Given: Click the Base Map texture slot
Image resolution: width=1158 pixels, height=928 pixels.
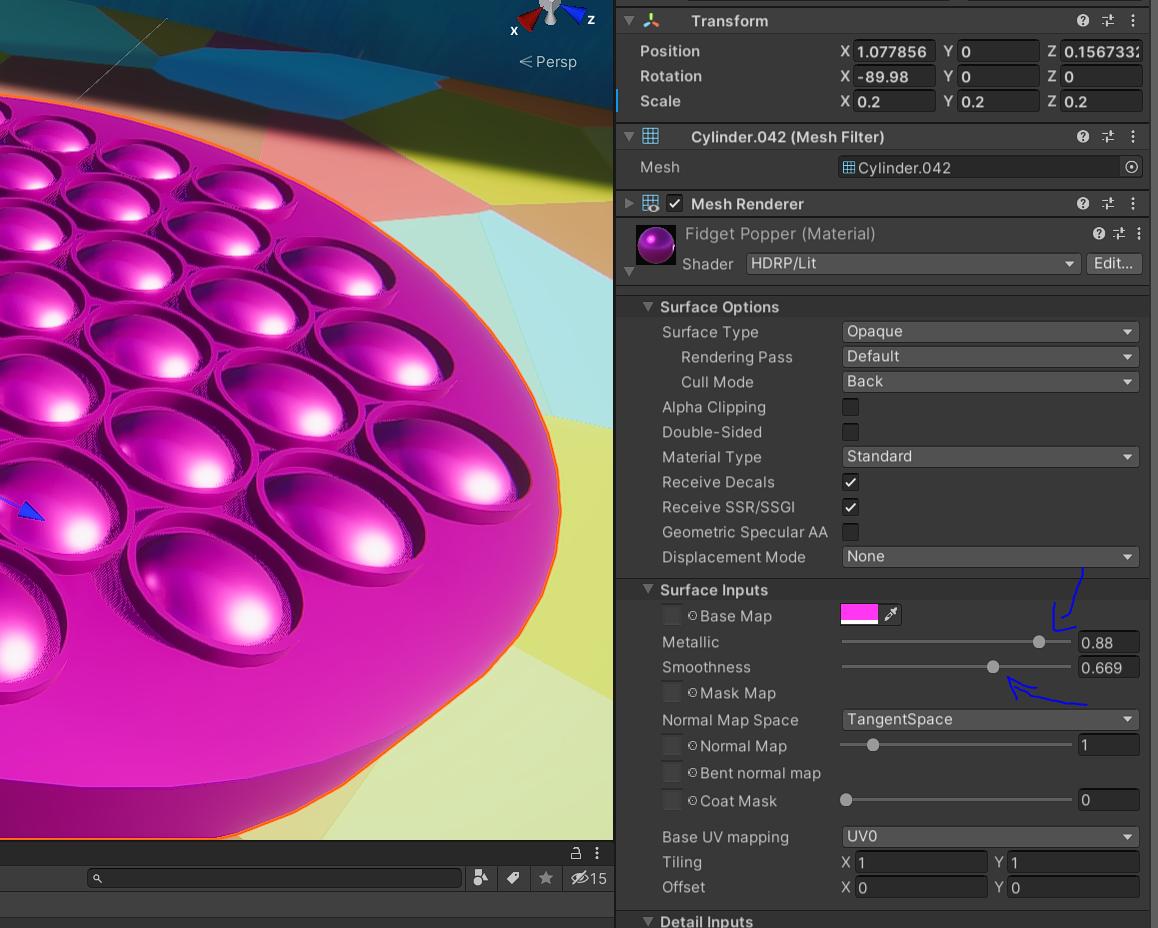Looking at the screenshot, I should pyautogui.click(x=671, y=616).
